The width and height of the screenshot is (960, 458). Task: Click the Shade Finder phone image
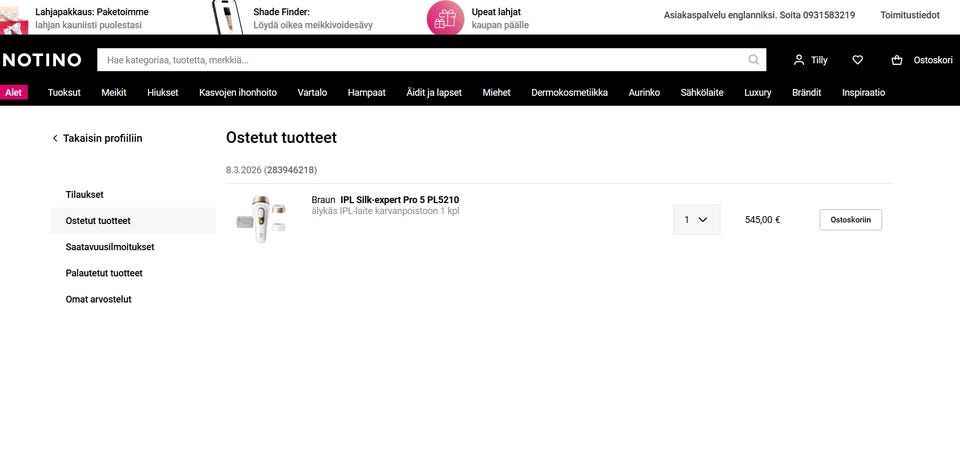[227, 17]
